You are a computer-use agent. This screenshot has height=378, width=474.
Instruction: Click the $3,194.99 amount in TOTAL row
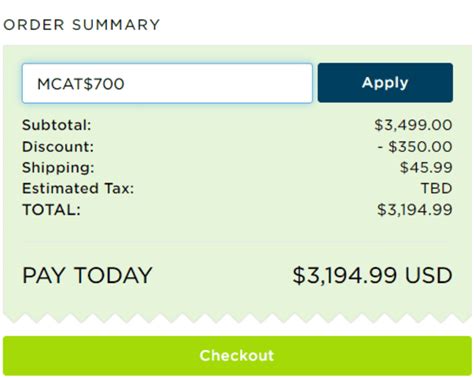click(x=415, y=210)
